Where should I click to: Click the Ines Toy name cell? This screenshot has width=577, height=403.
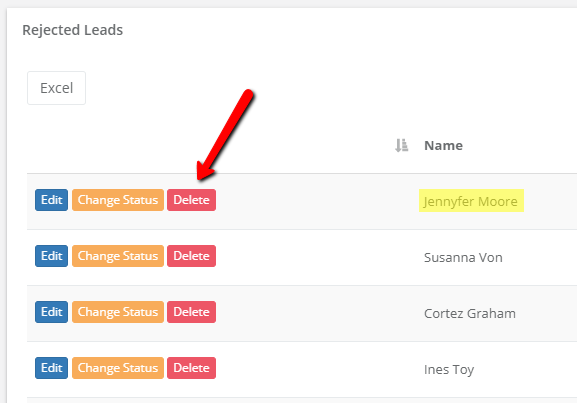tap(449, 369)
